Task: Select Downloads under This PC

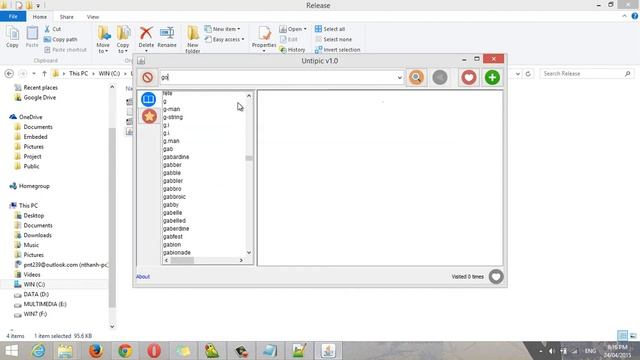Action: [38, 235]
